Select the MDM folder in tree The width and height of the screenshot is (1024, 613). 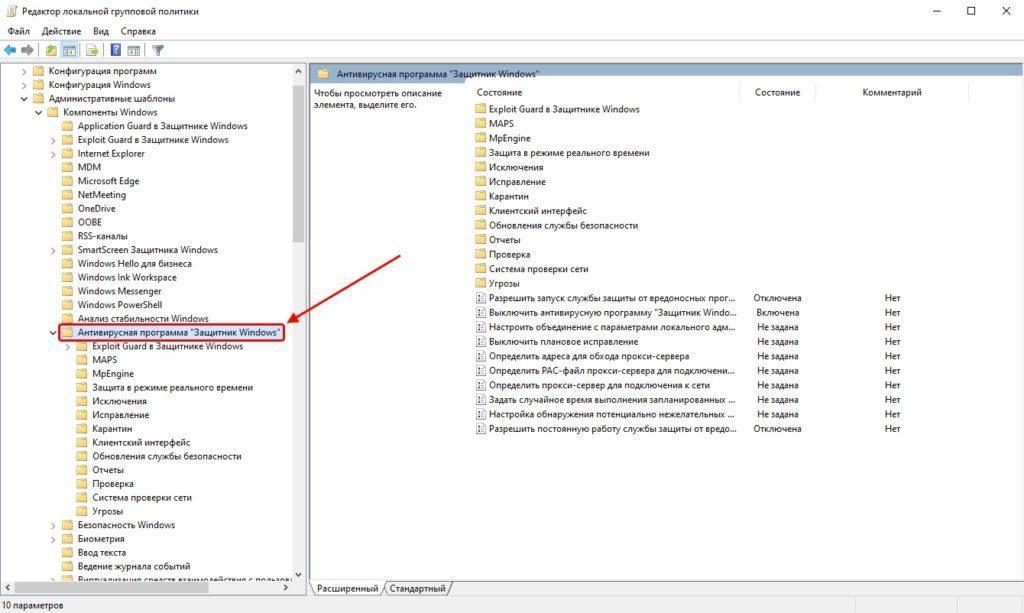(89, 166)
